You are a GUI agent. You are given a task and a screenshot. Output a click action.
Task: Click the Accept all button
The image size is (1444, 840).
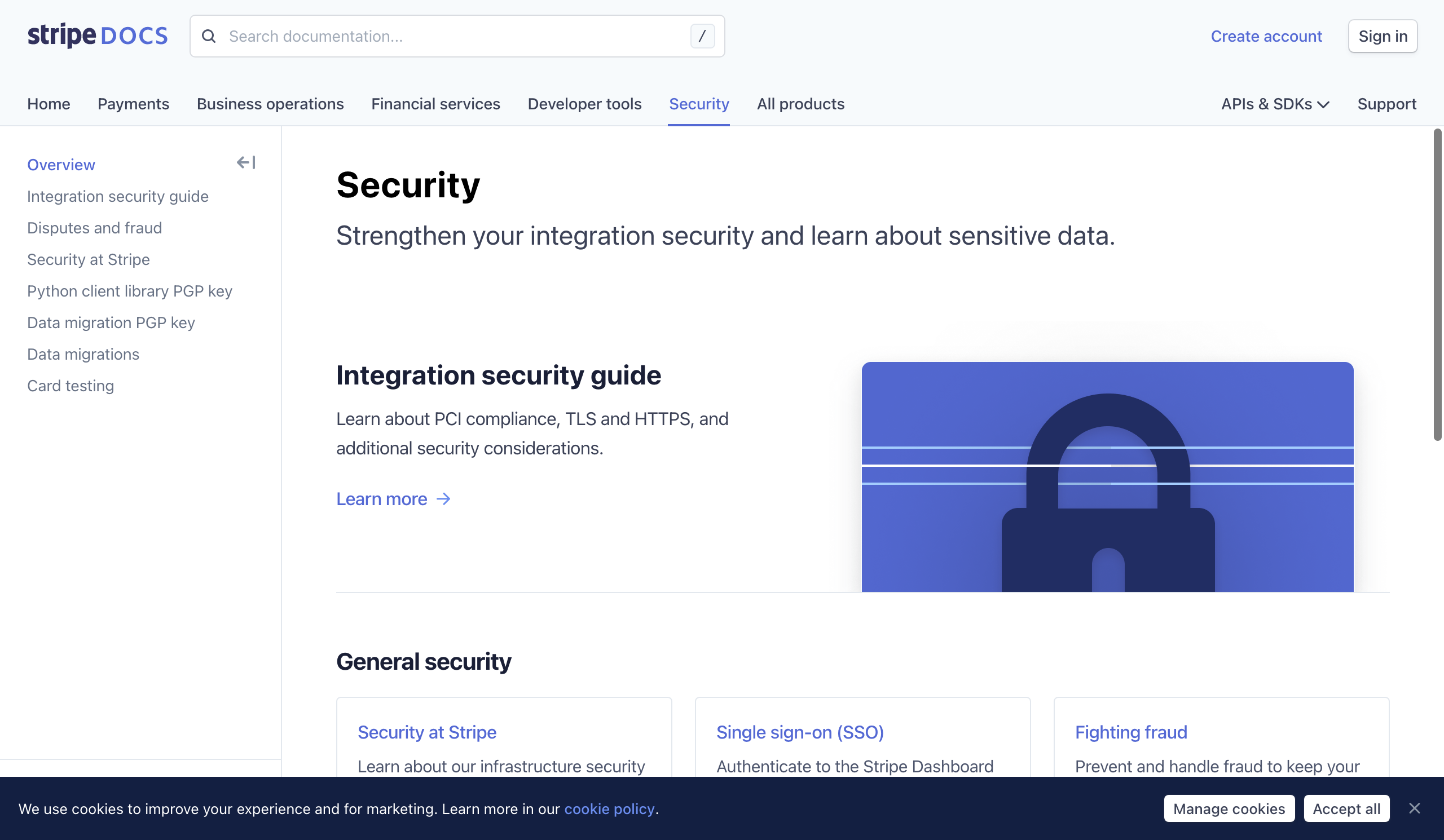point(1346,808)
